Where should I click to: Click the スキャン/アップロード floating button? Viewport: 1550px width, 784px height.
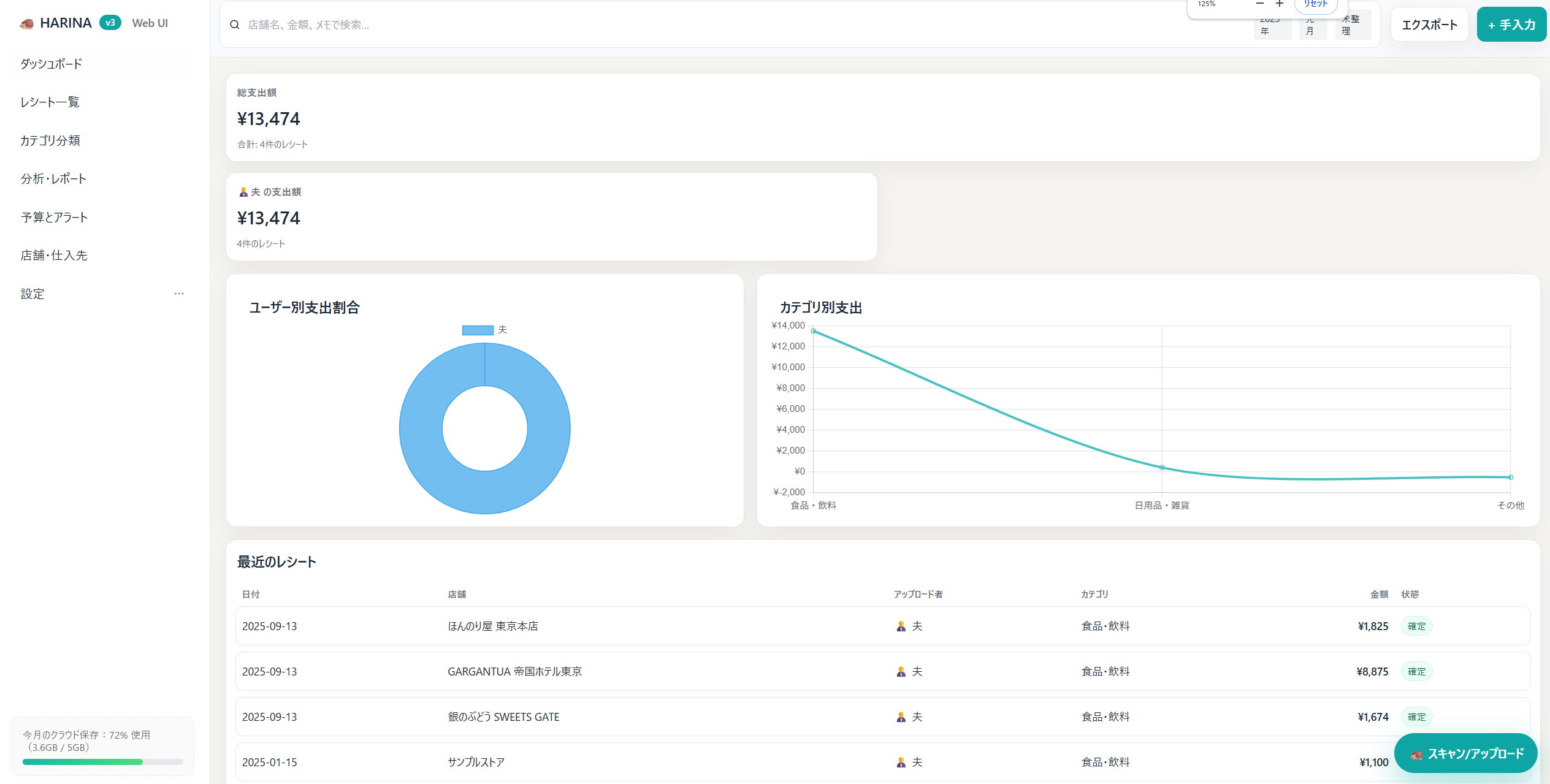pyautogui.click(x=1465, y=753)
